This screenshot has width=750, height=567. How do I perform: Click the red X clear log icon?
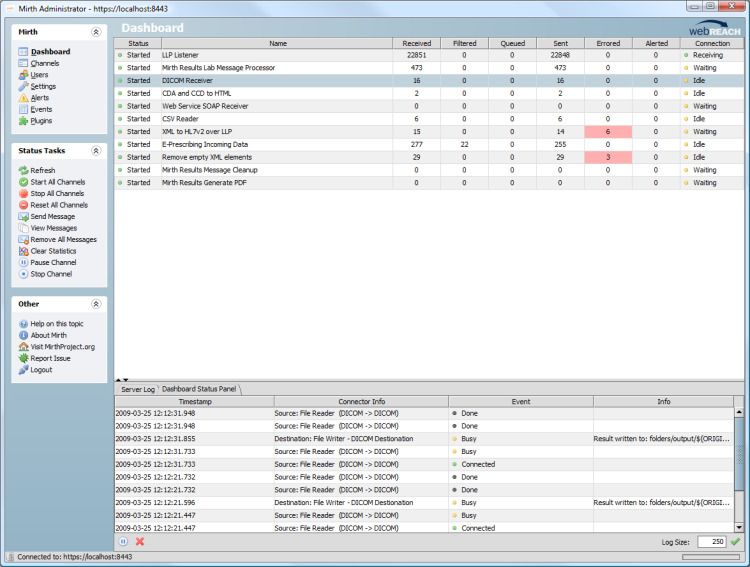(x=140, y=541)
